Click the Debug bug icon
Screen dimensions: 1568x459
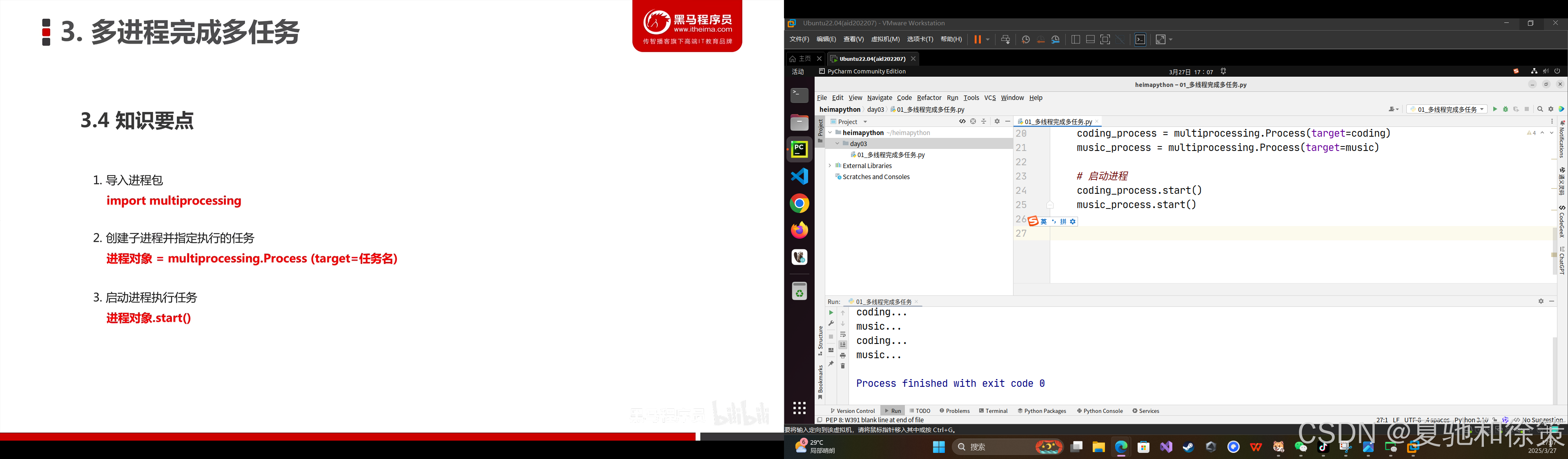(x=1505, y=109)
